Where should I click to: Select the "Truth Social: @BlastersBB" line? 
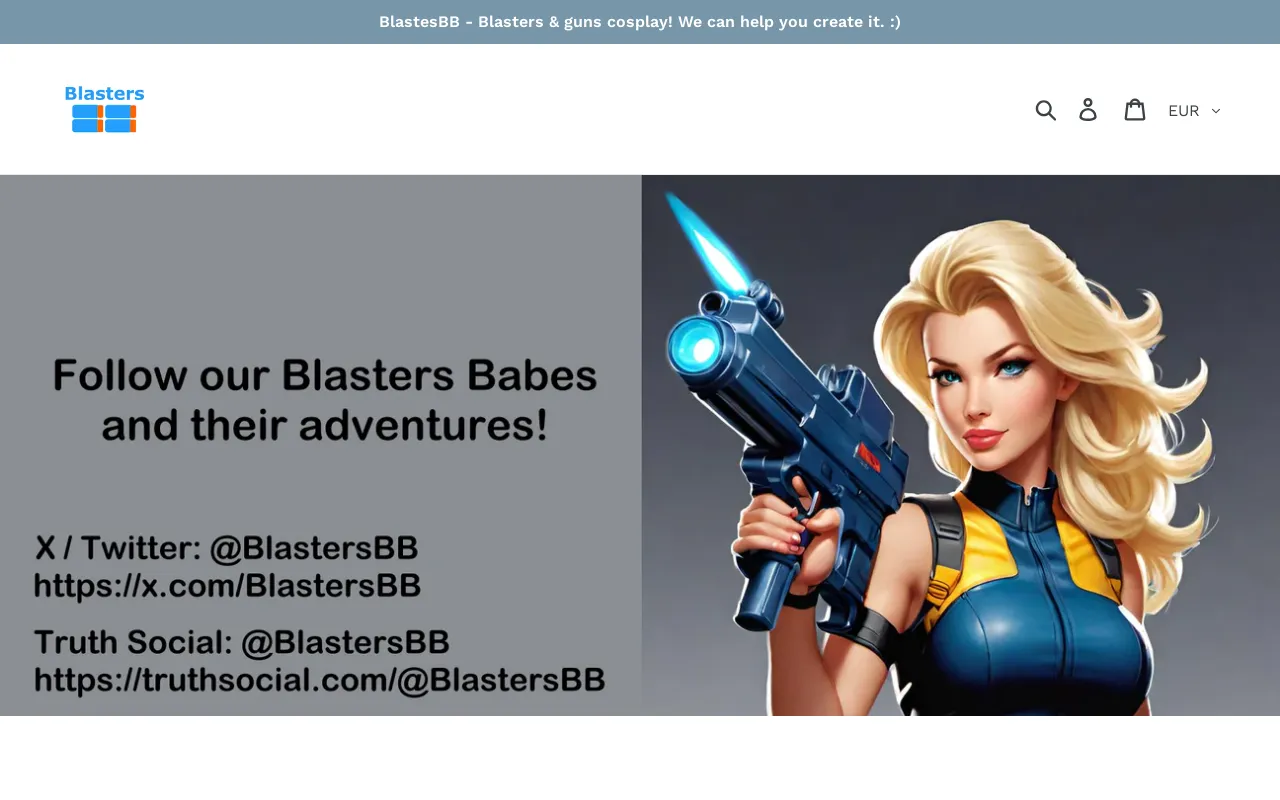pyautogui.click(x=241, y=642)
